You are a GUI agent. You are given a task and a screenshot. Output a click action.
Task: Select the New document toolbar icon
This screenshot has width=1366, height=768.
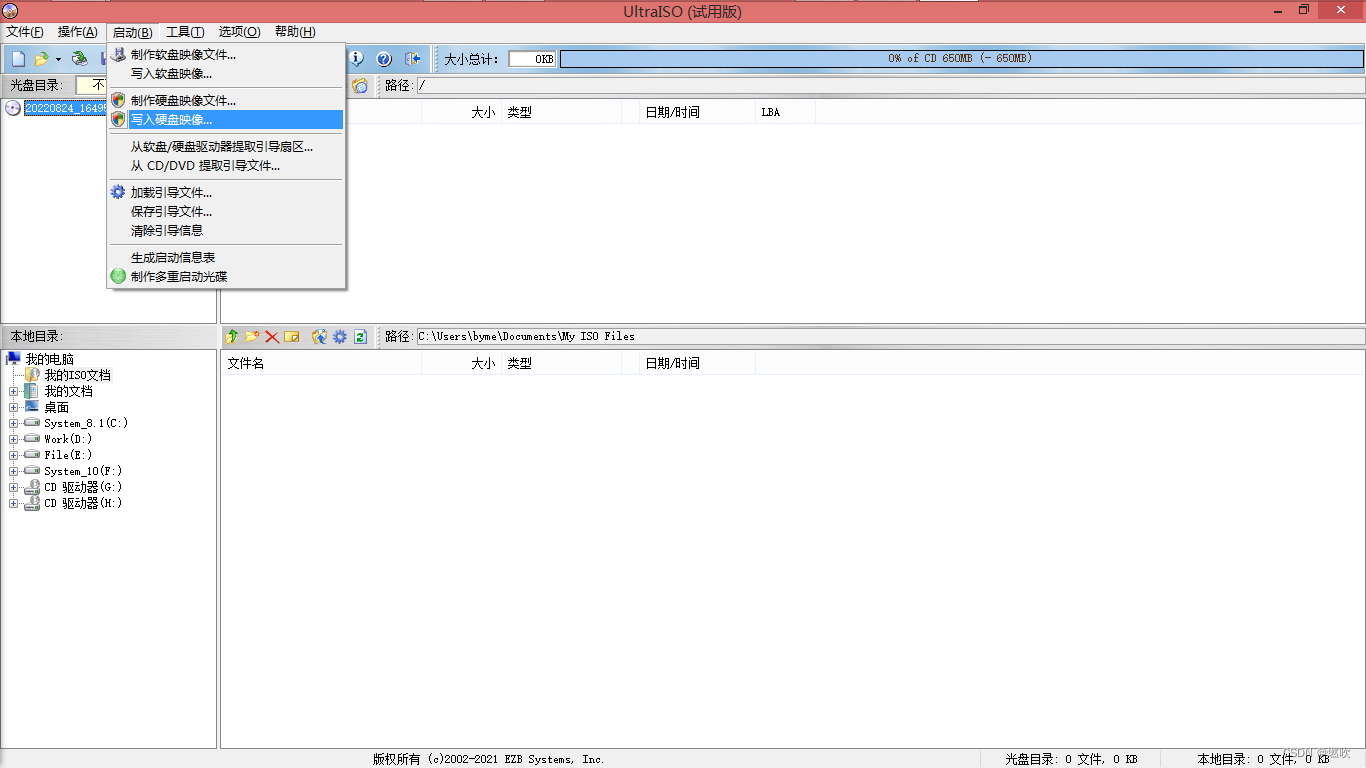16,58
